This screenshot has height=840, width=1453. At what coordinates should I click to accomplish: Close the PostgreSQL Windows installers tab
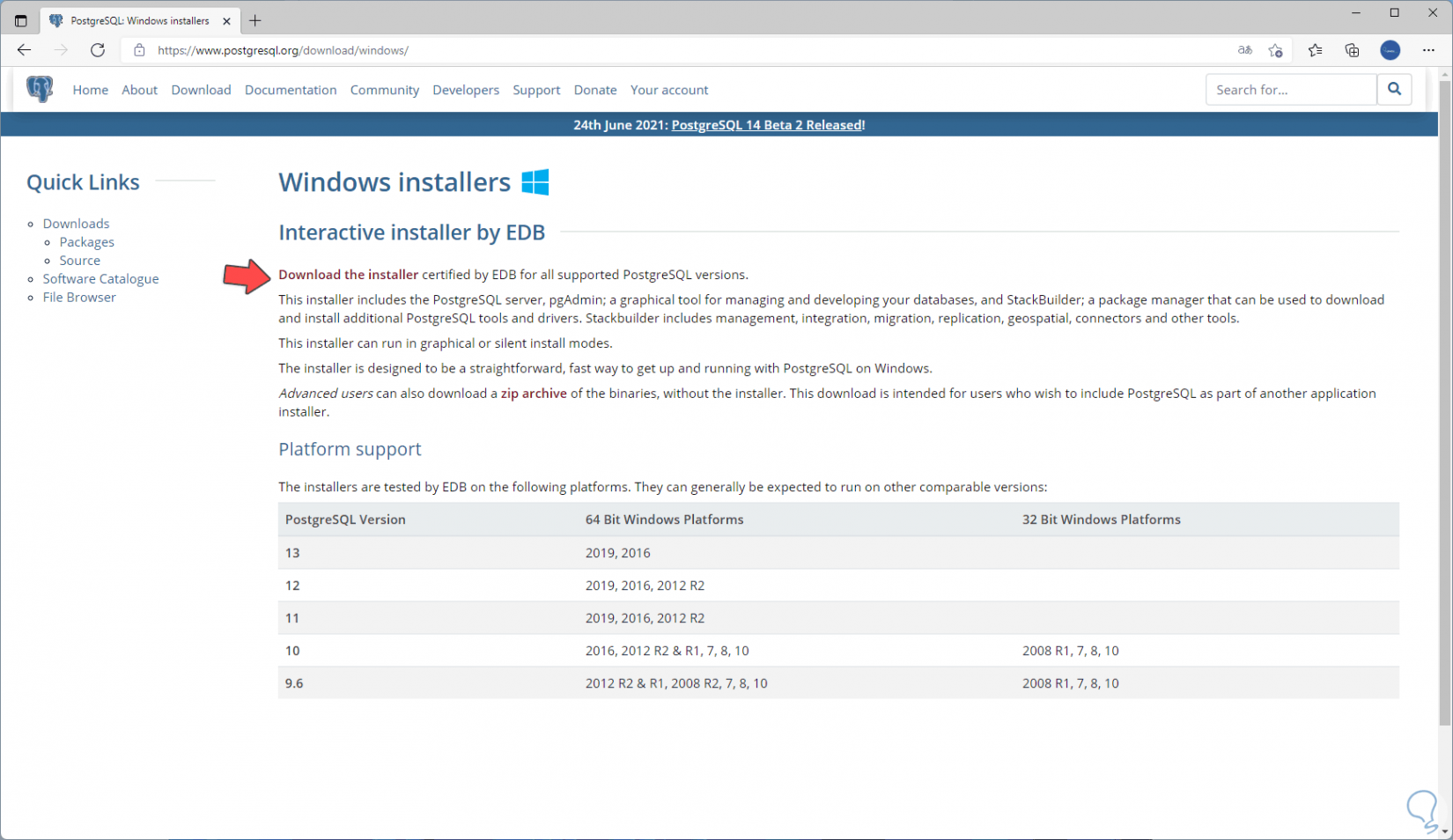click(x=226, y=20)
